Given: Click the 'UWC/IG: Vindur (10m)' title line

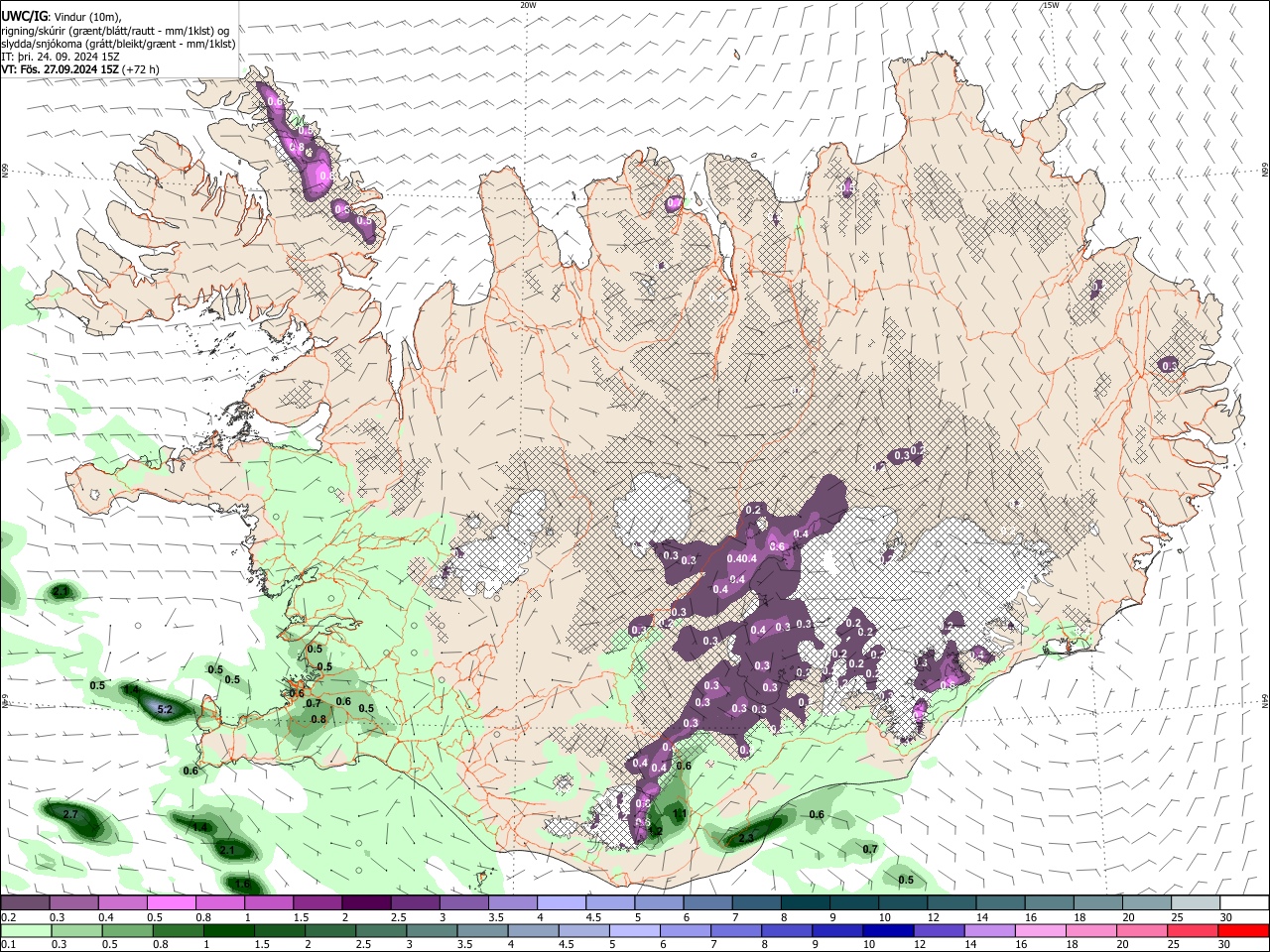Looking at the screenshot, I should click(62, 16).
